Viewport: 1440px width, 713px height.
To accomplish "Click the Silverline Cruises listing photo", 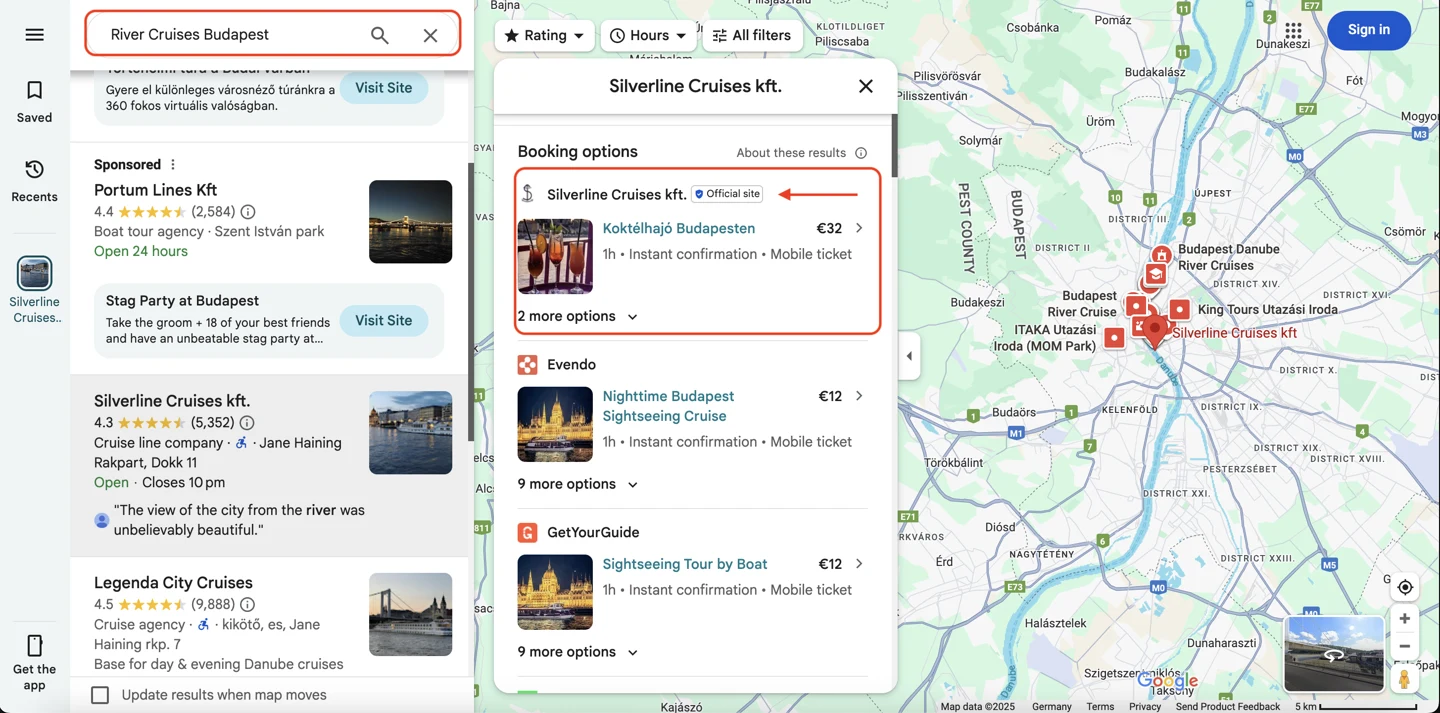I will click(x=410, y=433).
